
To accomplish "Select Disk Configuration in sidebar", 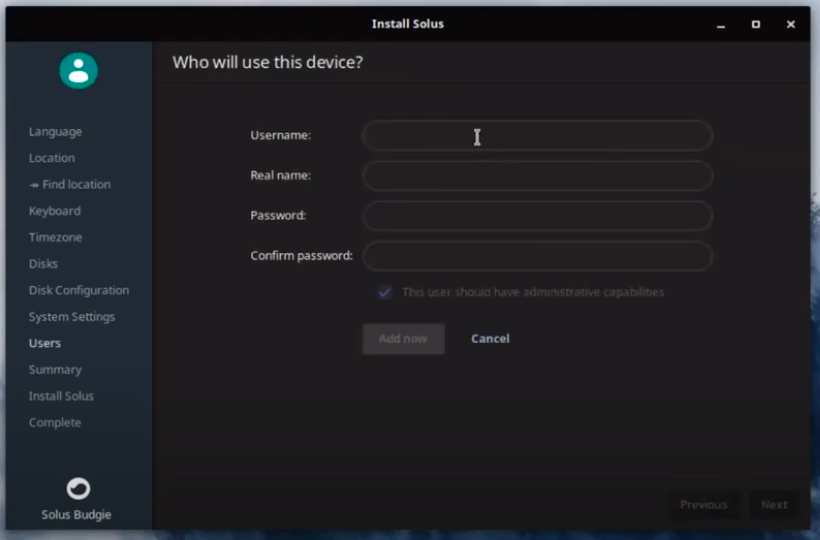I will 79,290.
